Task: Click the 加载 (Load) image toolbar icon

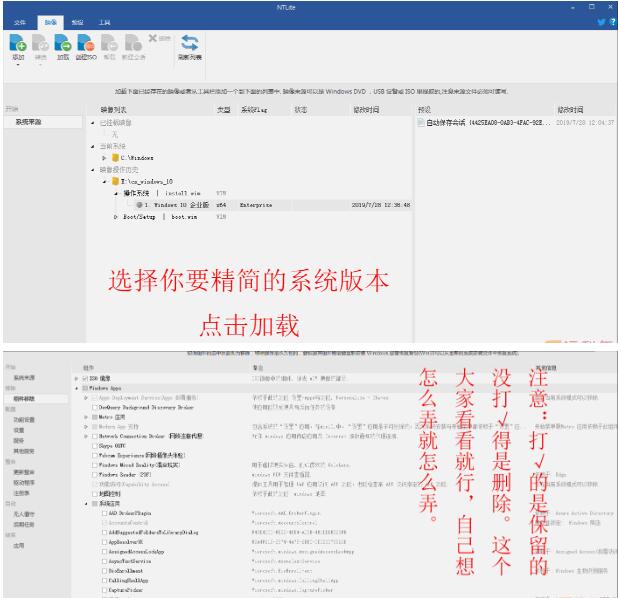Action: 63,43
